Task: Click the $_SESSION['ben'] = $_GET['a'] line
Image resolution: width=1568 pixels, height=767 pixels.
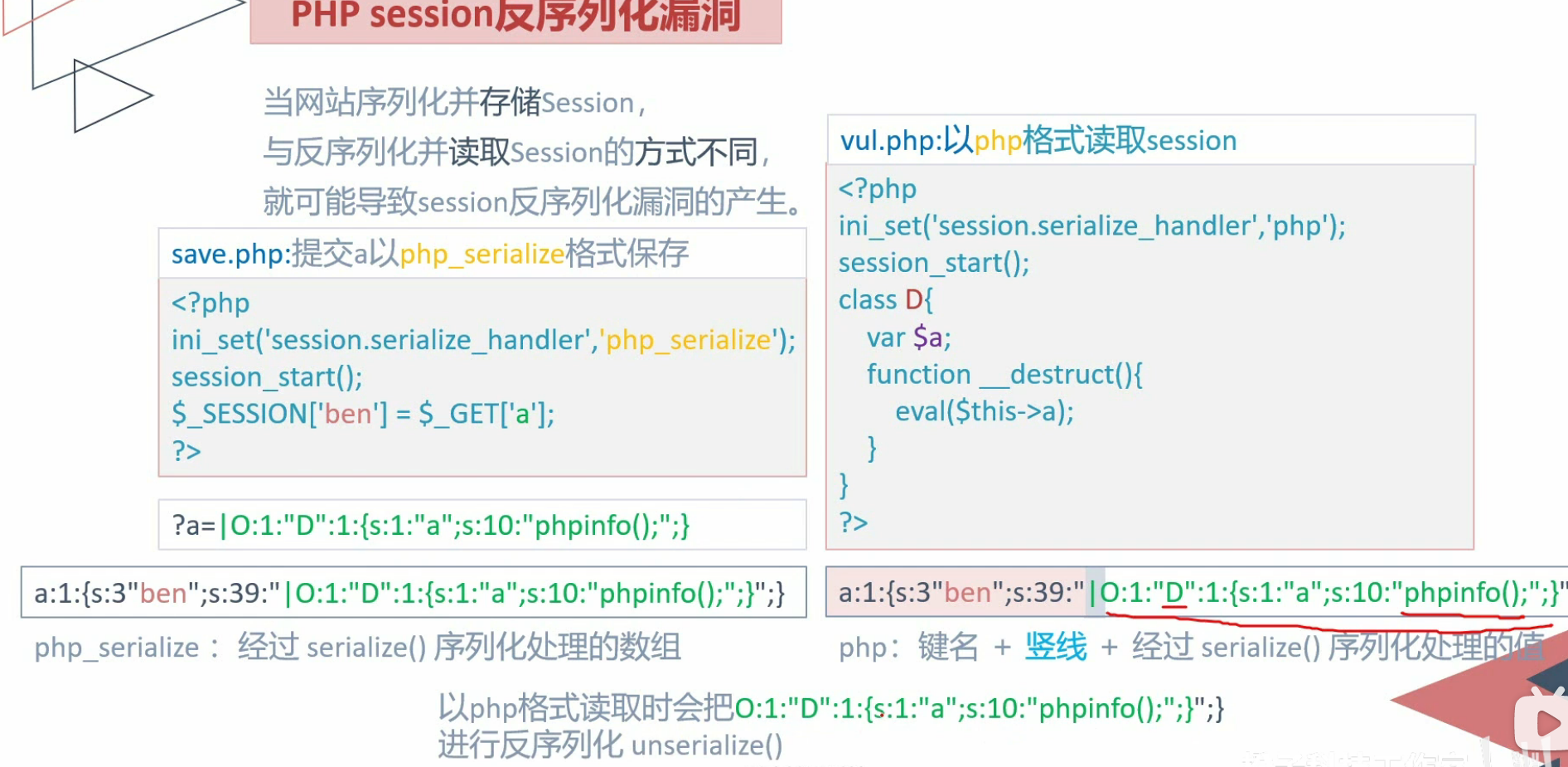Action: pyautogui.click(x=363, y=413)
